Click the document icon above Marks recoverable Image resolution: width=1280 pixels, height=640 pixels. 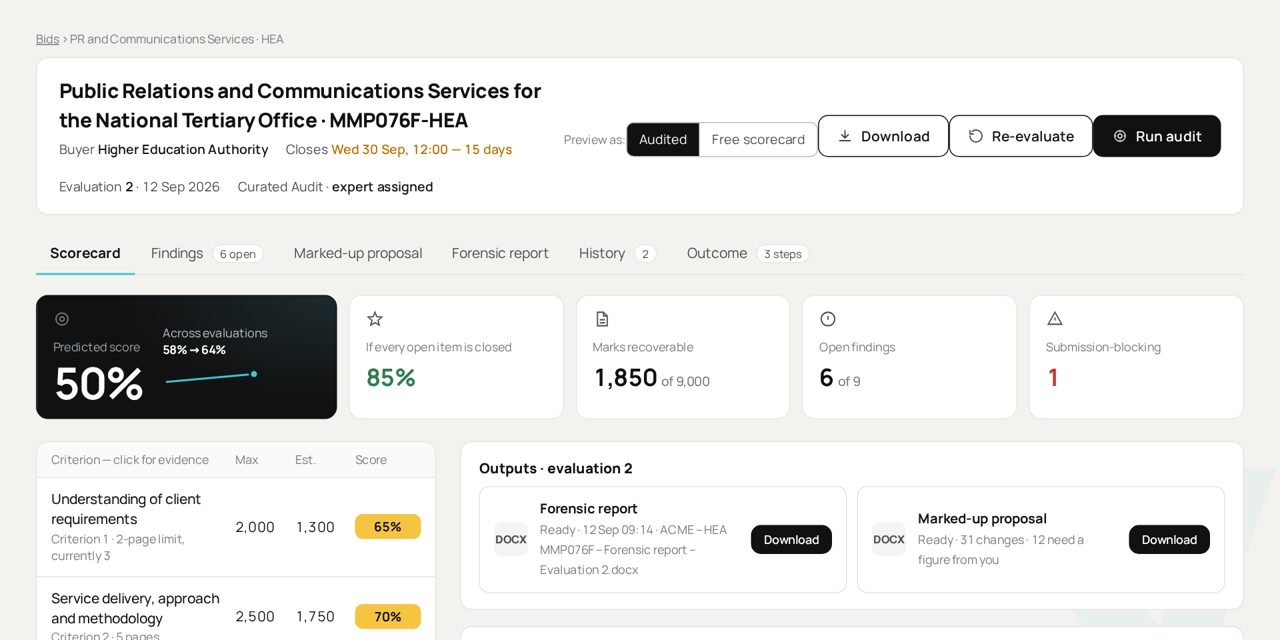(x=602, y=319)
